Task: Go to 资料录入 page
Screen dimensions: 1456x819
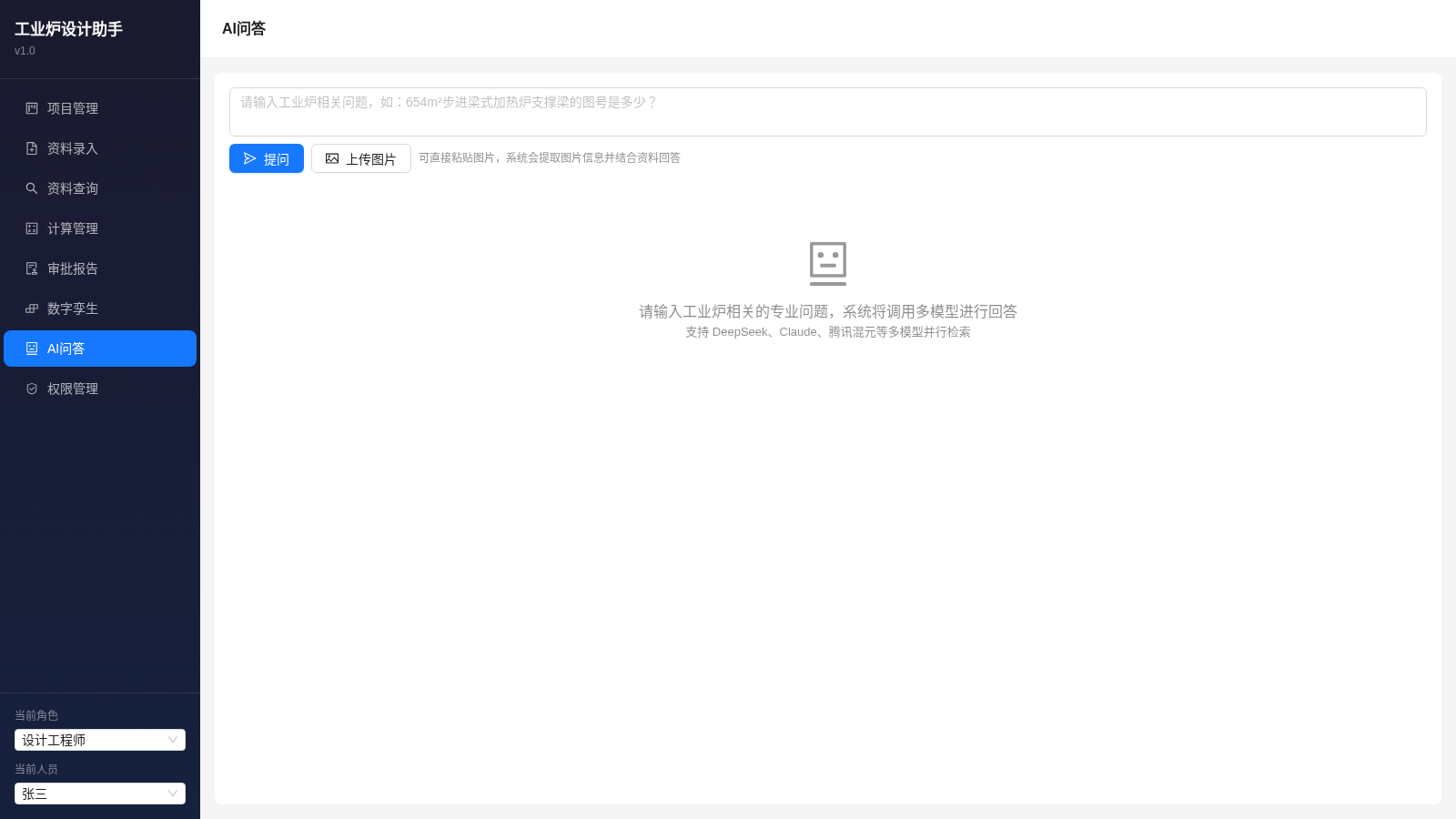Action: [x=100, y=148]
